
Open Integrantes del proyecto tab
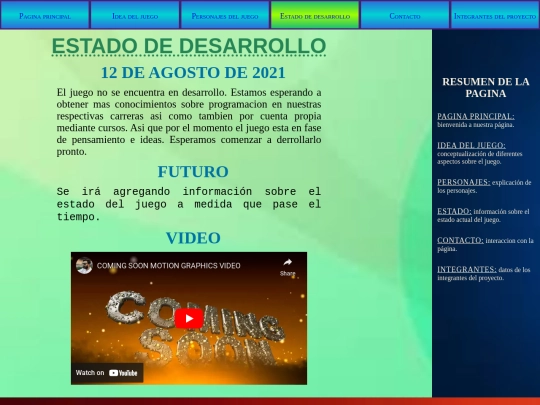point(495,15)
